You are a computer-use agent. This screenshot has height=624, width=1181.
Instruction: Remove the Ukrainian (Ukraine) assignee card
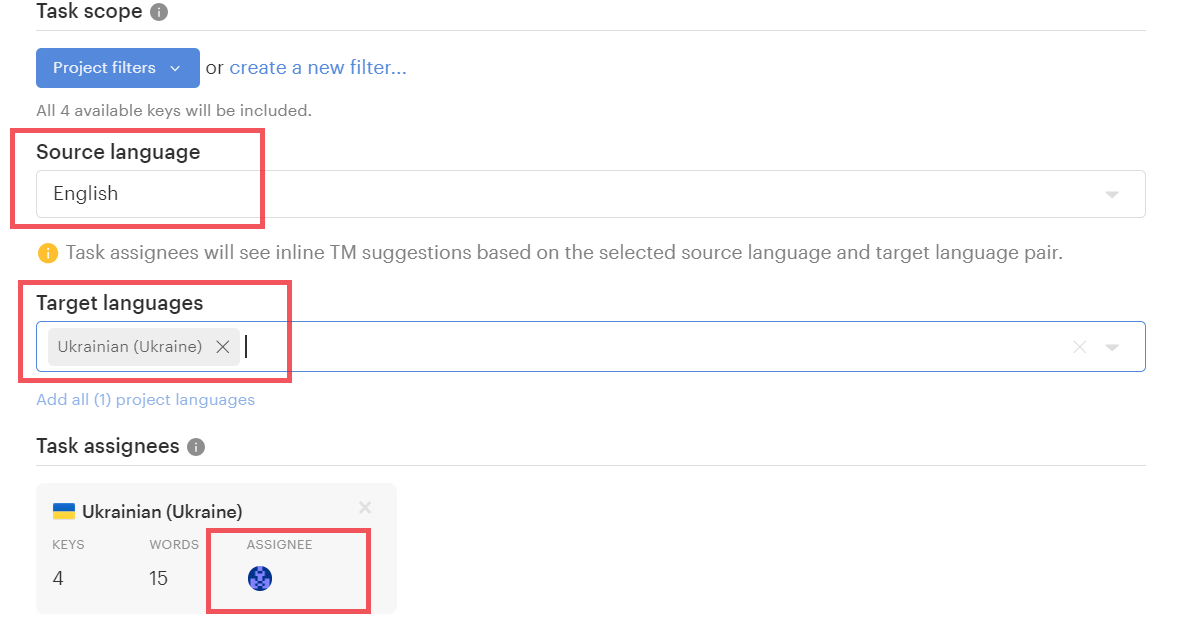(365, 508)
